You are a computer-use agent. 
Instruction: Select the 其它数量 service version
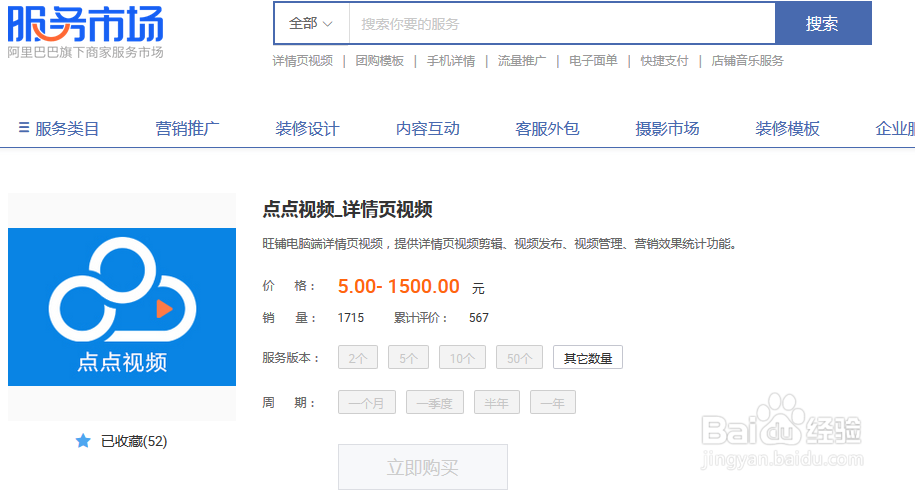(588, 358)
